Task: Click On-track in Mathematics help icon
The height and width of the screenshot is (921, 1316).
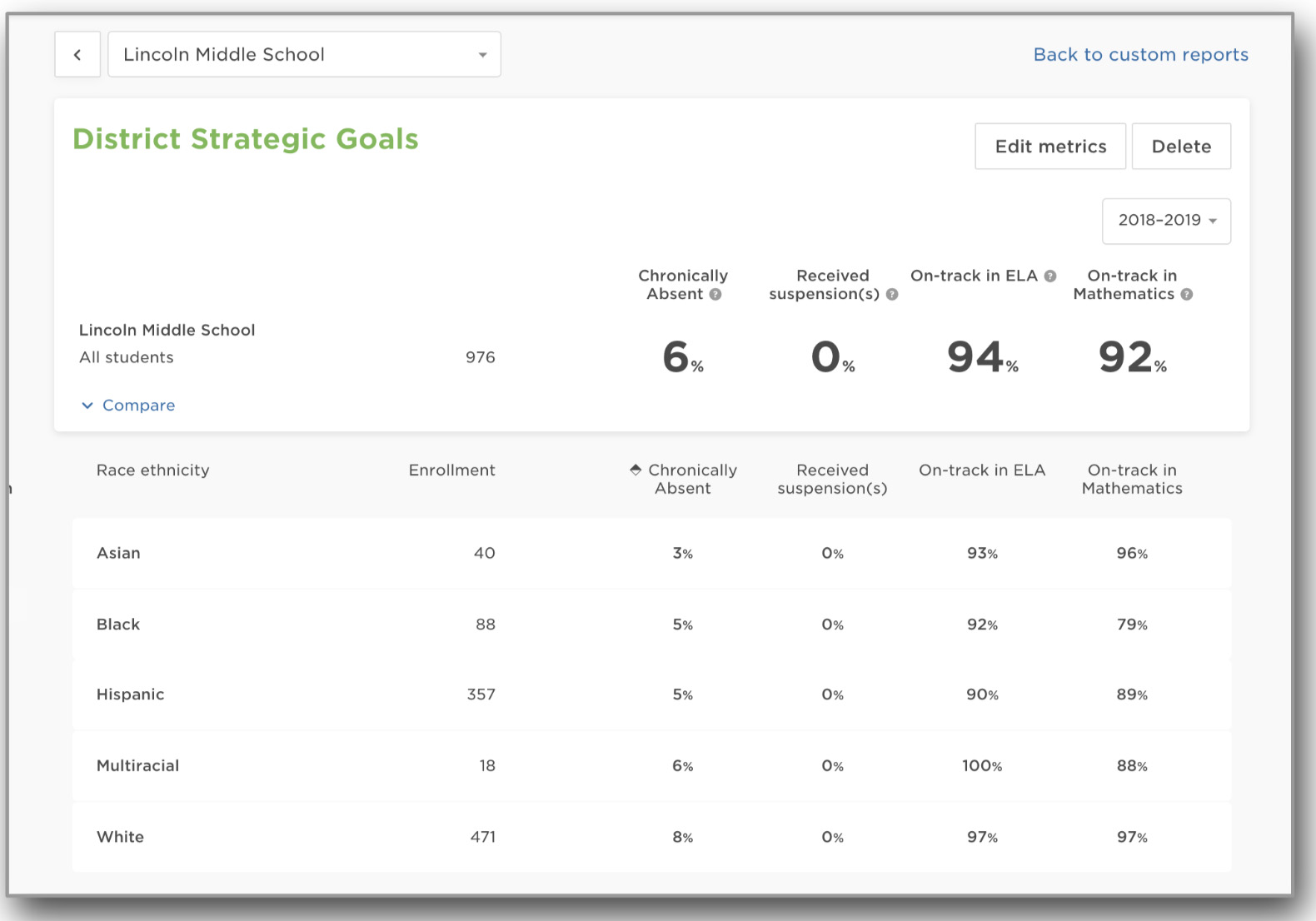Action: 1187,295
